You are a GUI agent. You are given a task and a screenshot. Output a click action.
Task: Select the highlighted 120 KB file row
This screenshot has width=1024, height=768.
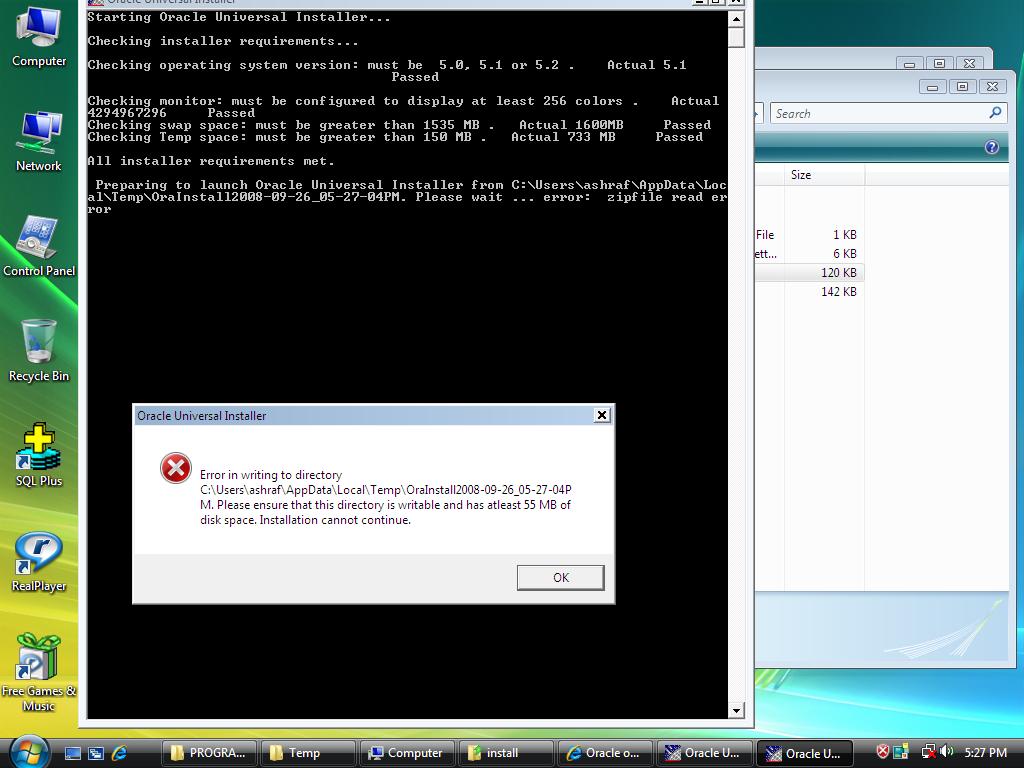click(x=809, y=272)
